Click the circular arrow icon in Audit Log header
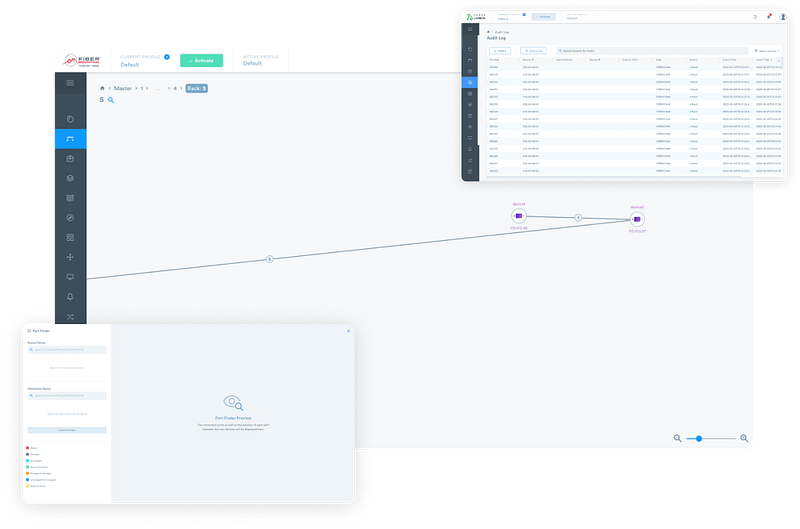Viewport: 800px width, 529px height. point(755,17)
